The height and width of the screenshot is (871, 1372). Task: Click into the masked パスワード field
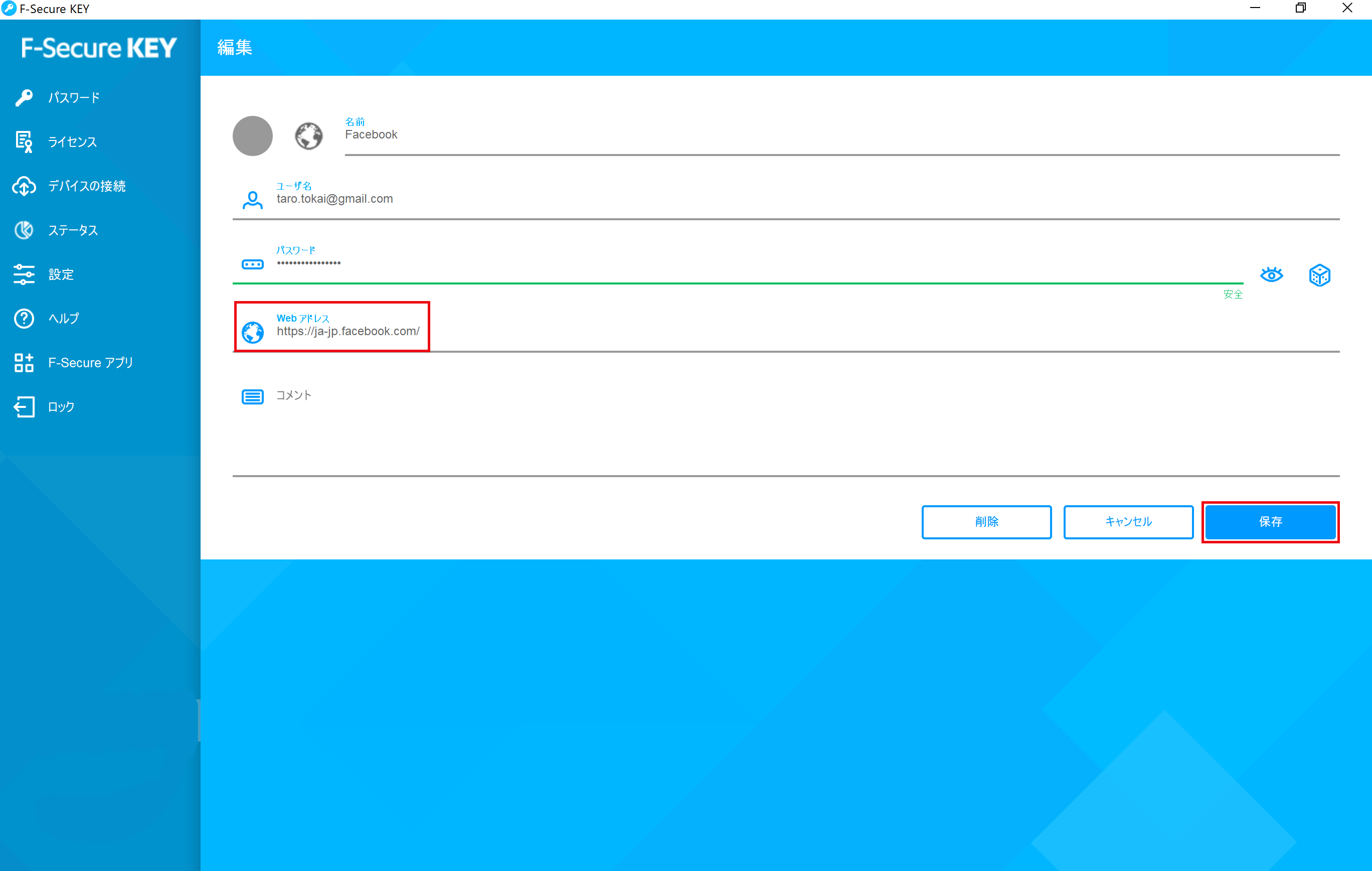pyautogui.click(x=738, y=263)
